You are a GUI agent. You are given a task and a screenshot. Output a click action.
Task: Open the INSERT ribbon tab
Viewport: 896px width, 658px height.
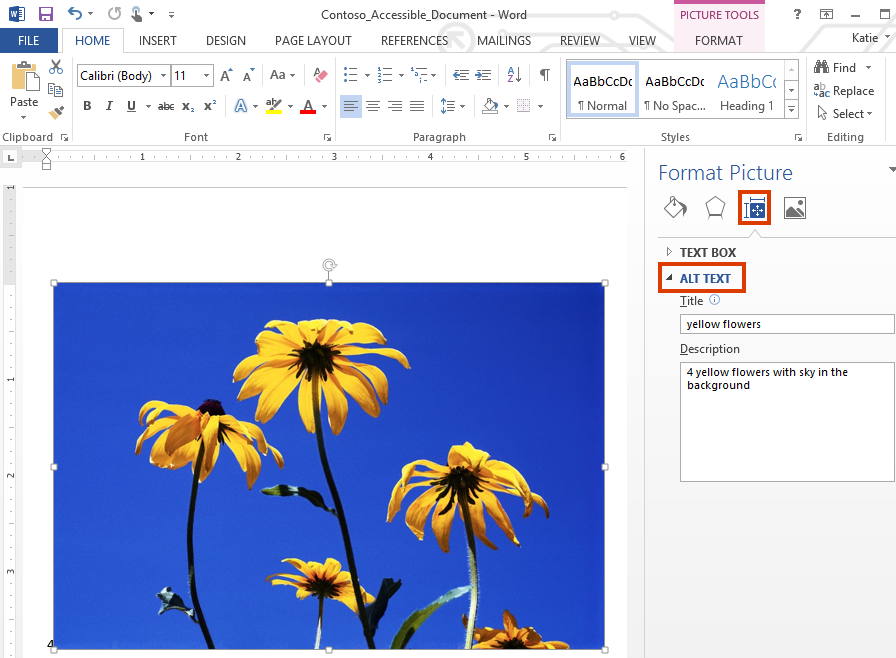tap(158, 41)
